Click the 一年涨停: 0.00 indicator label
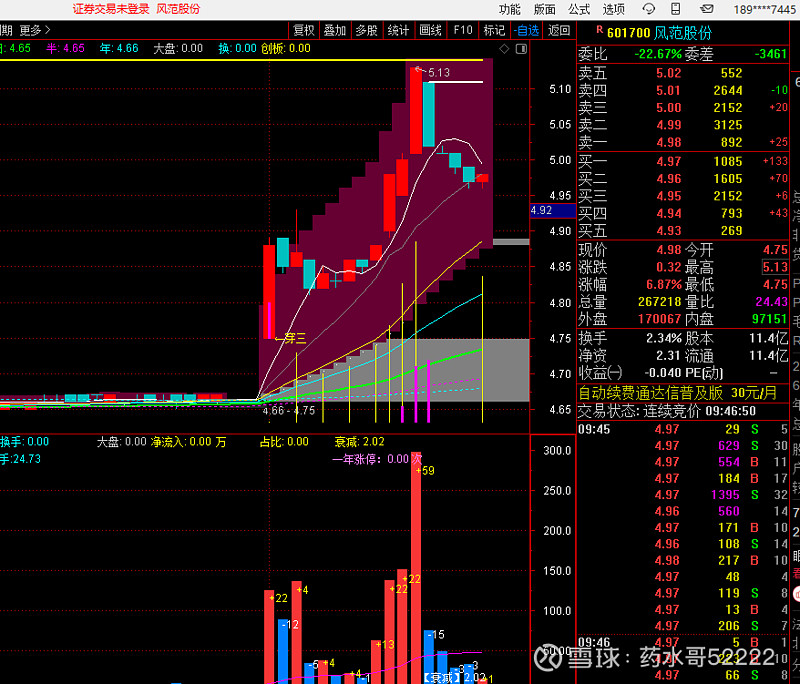The height and width of the screenshot is (684, 800). pos(371,459)
